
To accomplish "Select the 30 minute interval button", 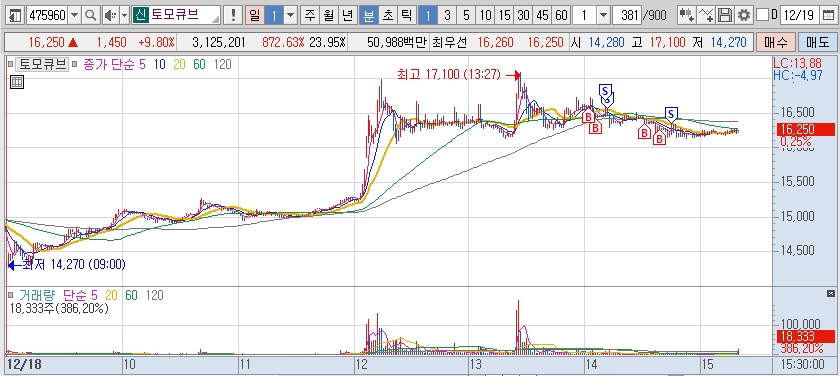I will [523, 16].
